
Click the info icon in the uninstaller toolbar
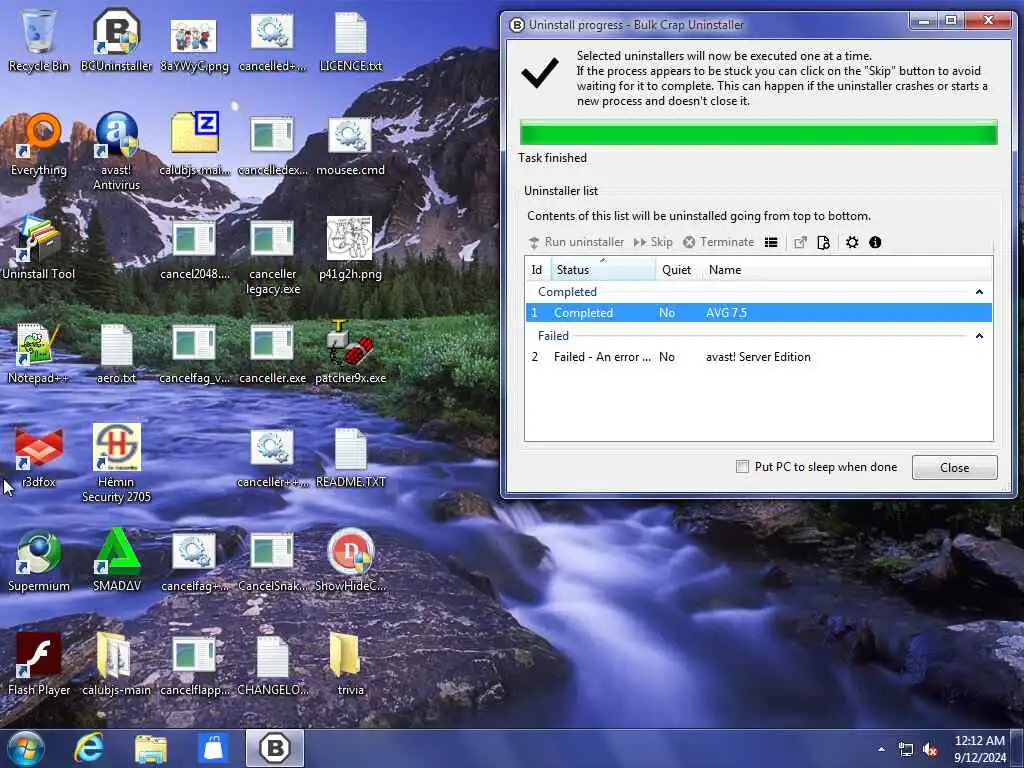[875, 242]
